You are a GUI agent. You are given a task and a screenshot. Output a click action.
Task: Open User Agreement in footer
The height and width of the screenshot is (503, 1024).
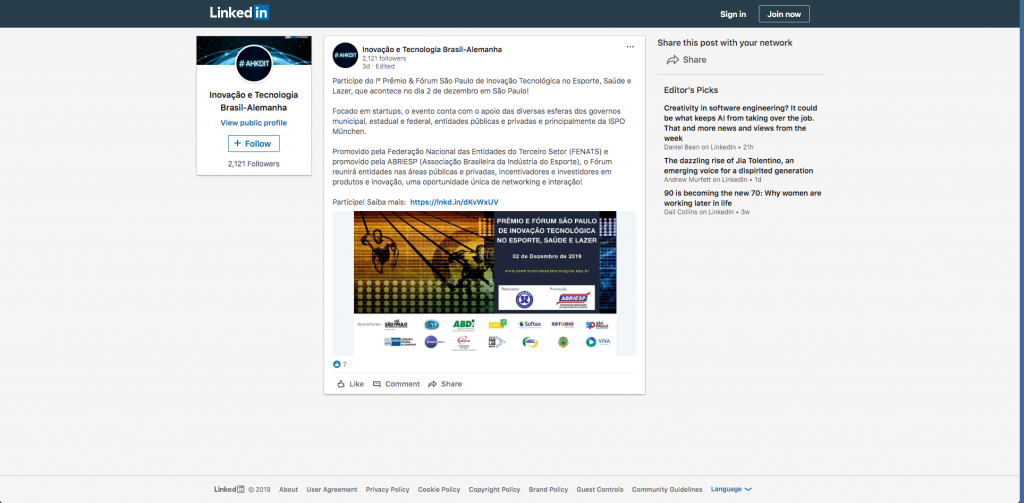(332, 489)
